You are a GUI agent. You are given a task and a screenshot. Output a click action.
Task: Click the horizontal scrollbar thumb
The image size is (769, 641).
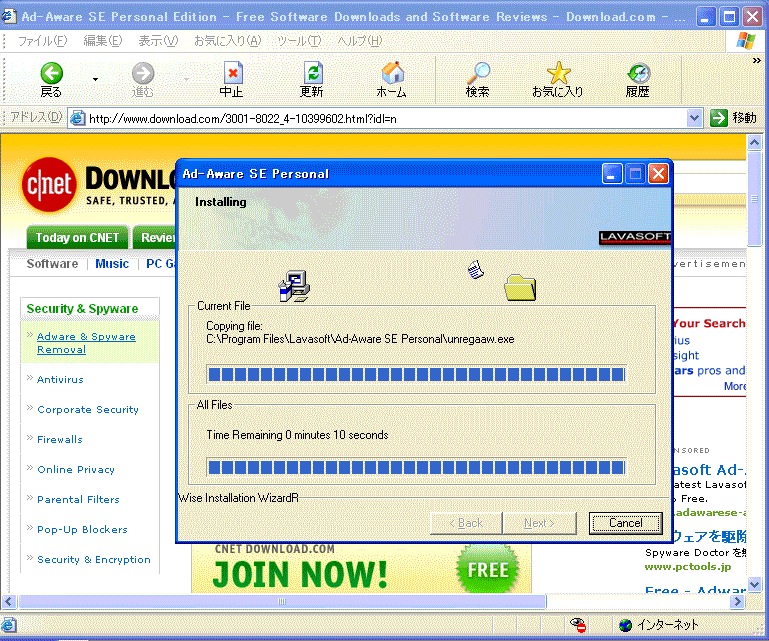(x=282, y=602)
